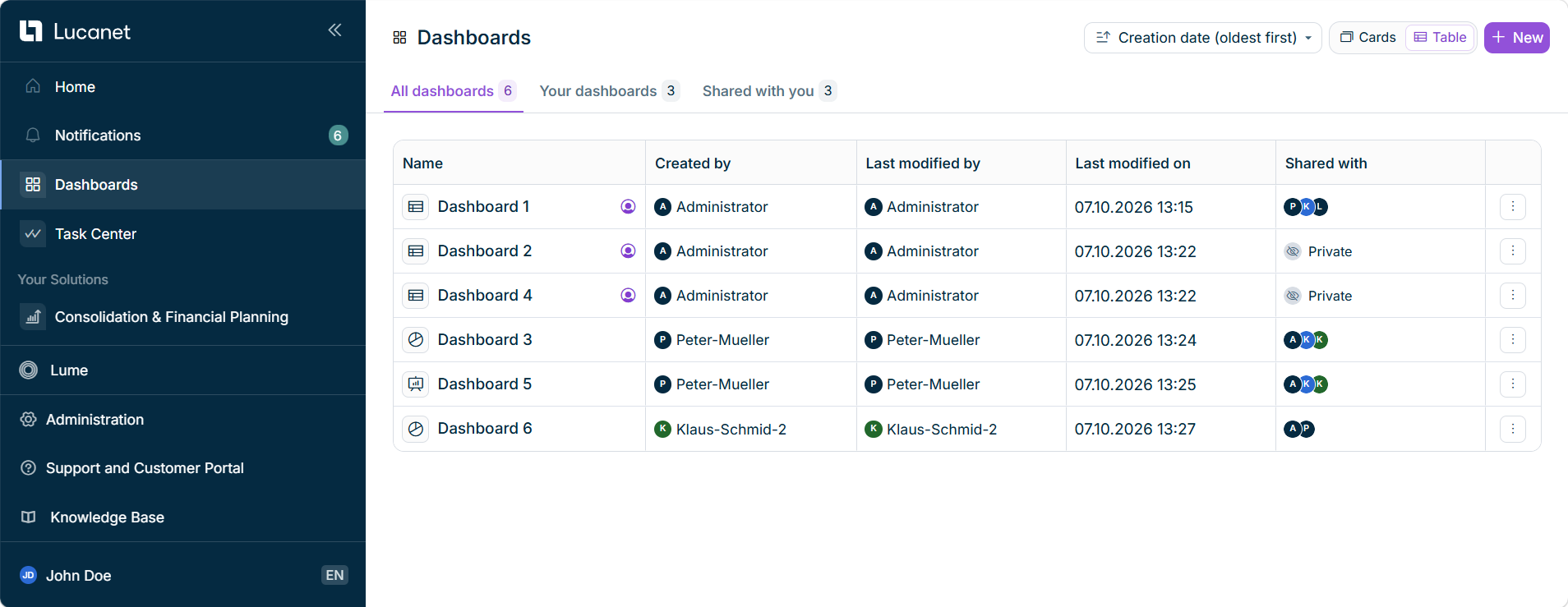
Task: Open Consolidation & Financial Planning solution
Action: (183, 317)
